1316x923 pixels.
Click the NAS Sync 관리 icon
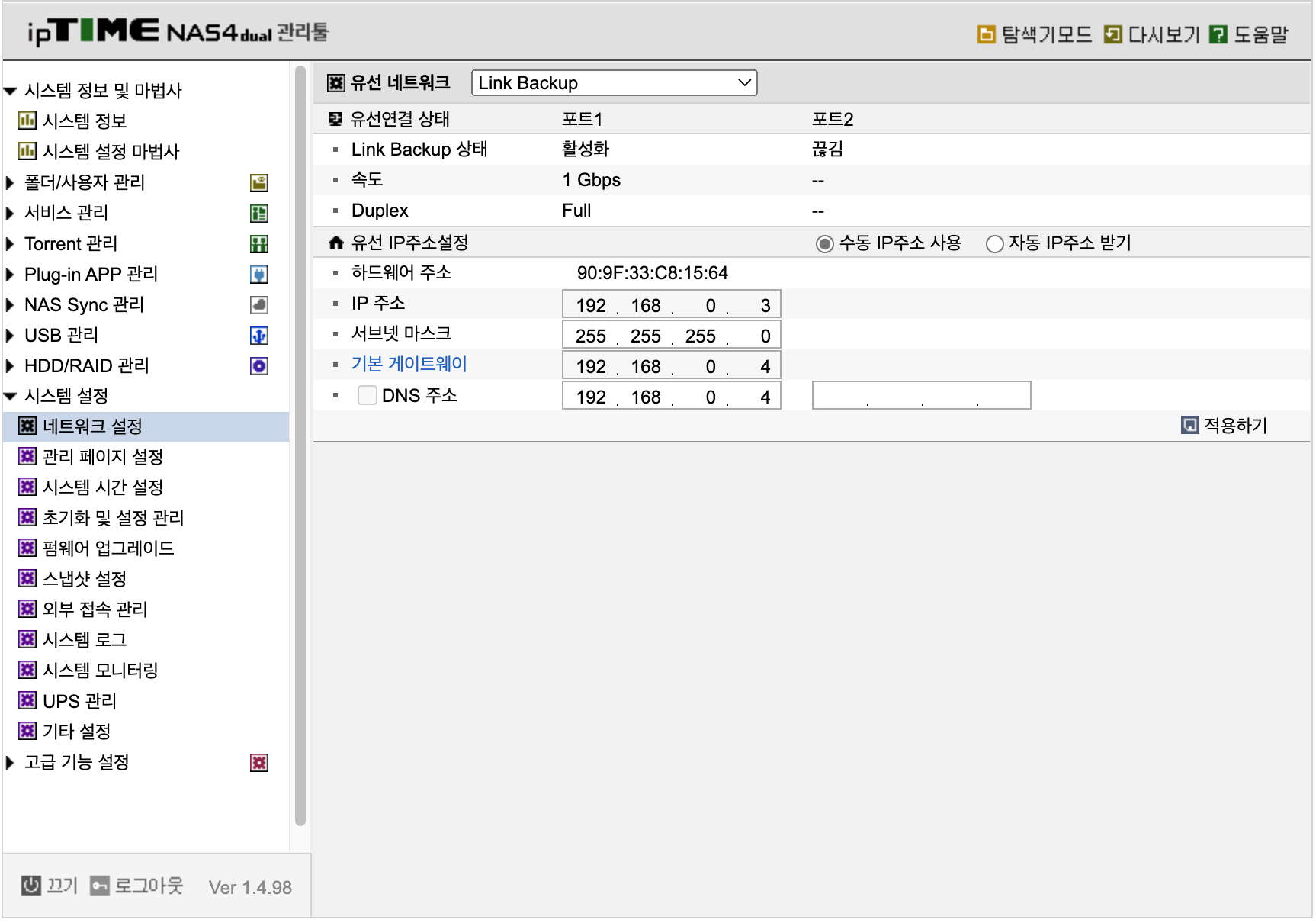coord(259,305)
